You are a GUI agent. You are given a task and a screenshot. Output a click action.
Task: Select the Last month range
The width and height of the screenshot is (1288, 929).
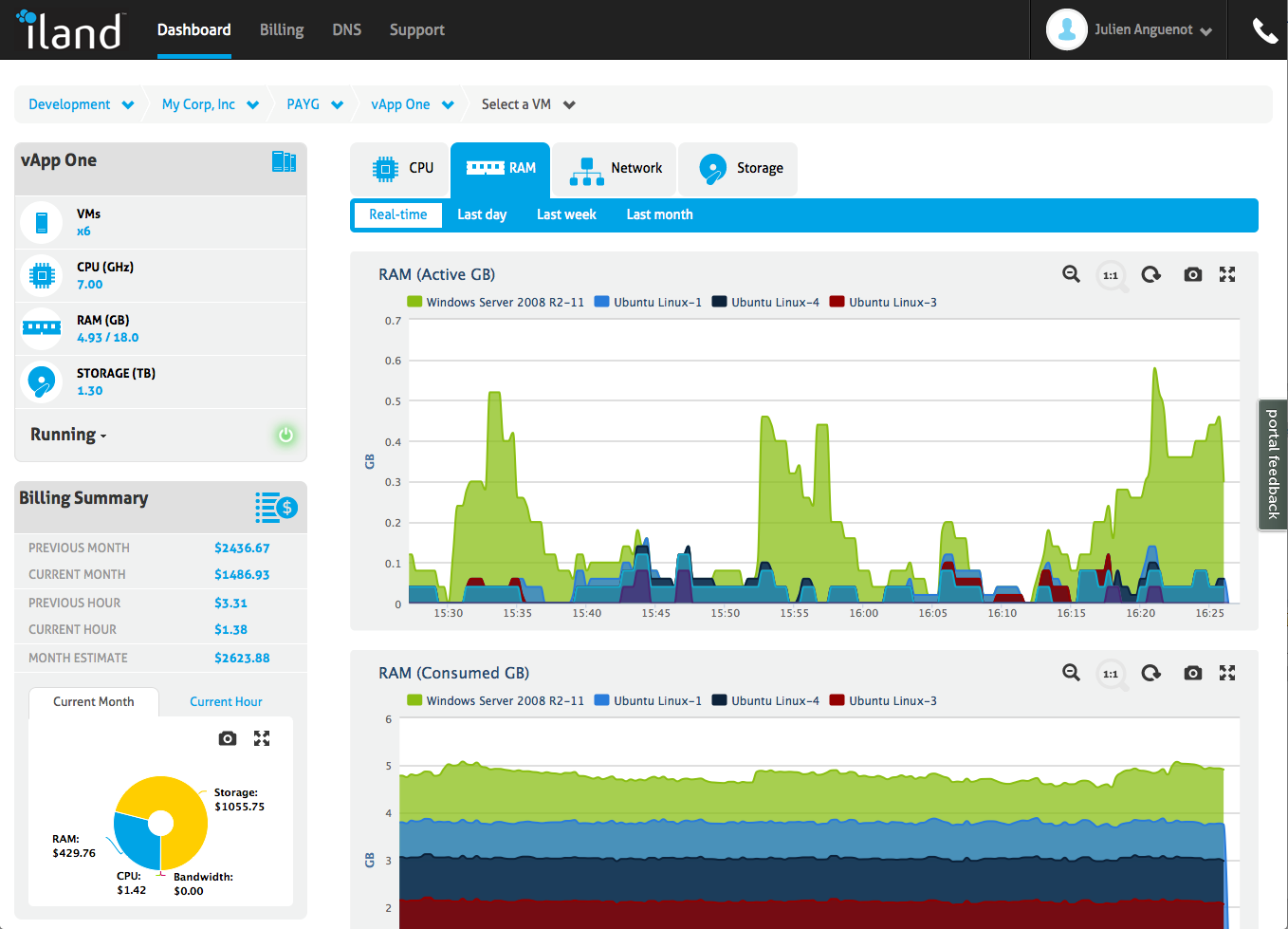660,214
